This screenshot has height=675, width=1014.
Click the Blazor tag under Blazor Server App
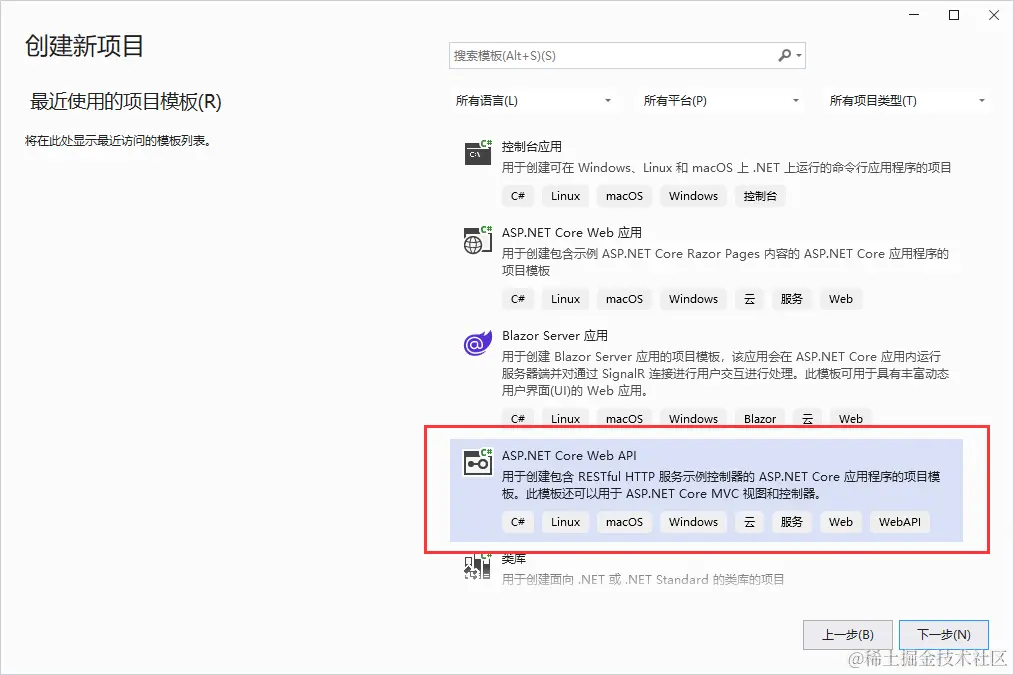tap(760, 419)
